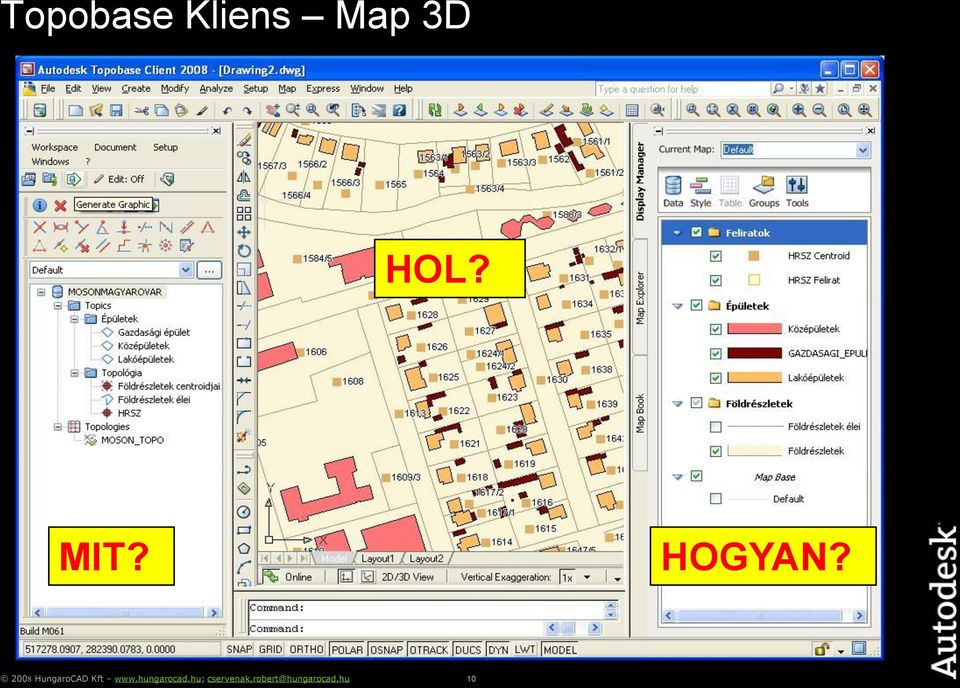Open Data in Display Manager
Screen dimensions: 960x688
click(x=673, y=192)
